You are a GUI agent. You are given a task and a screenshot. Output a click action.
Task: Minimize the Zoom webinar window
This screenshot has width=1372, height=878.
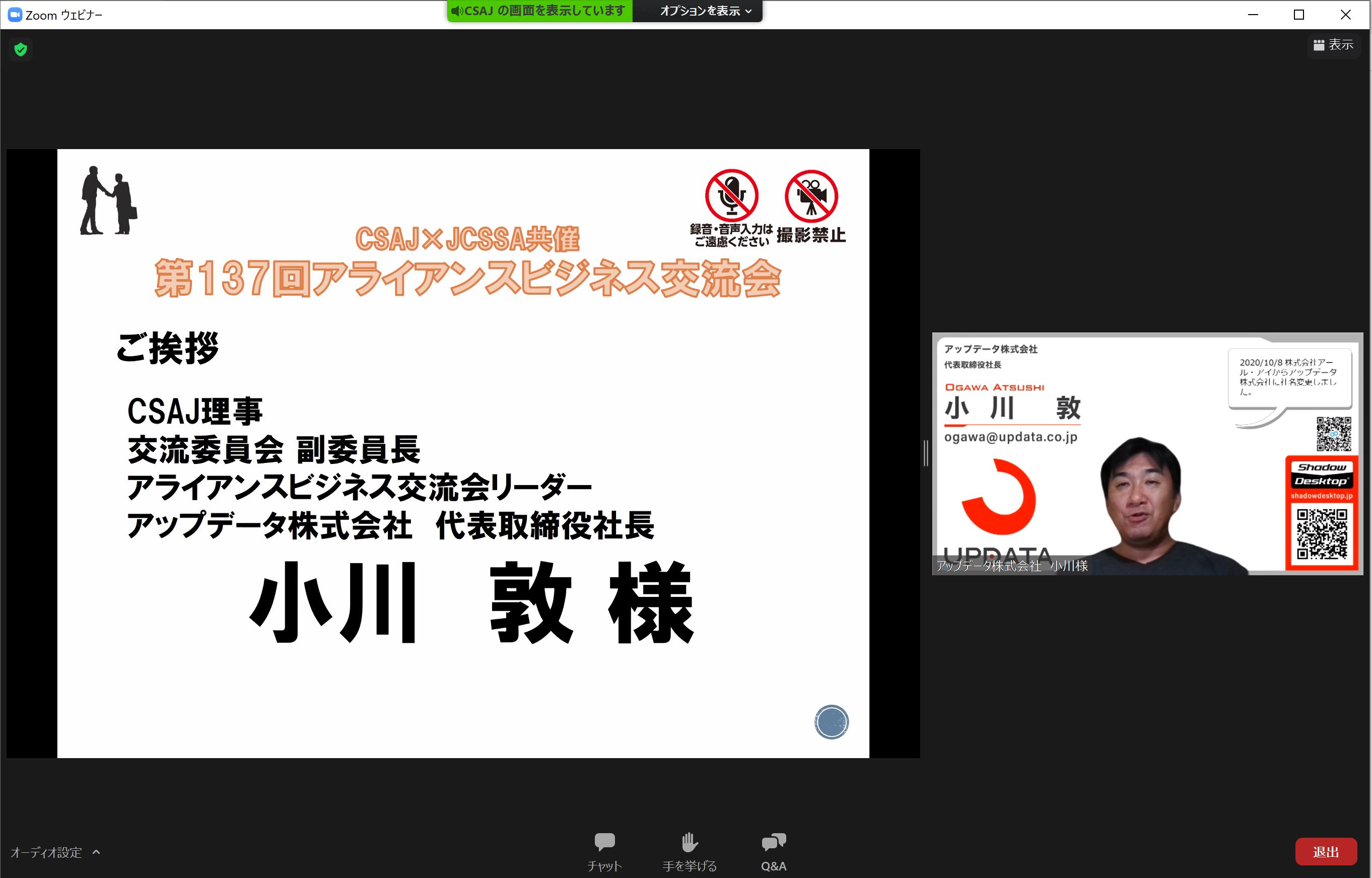[1253, 15]
